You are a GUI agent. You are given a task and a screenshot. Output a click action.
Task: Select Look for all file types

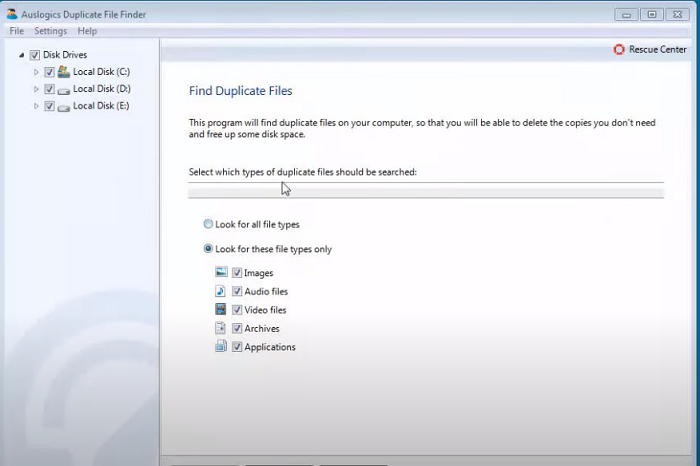(x=208, y=224)
